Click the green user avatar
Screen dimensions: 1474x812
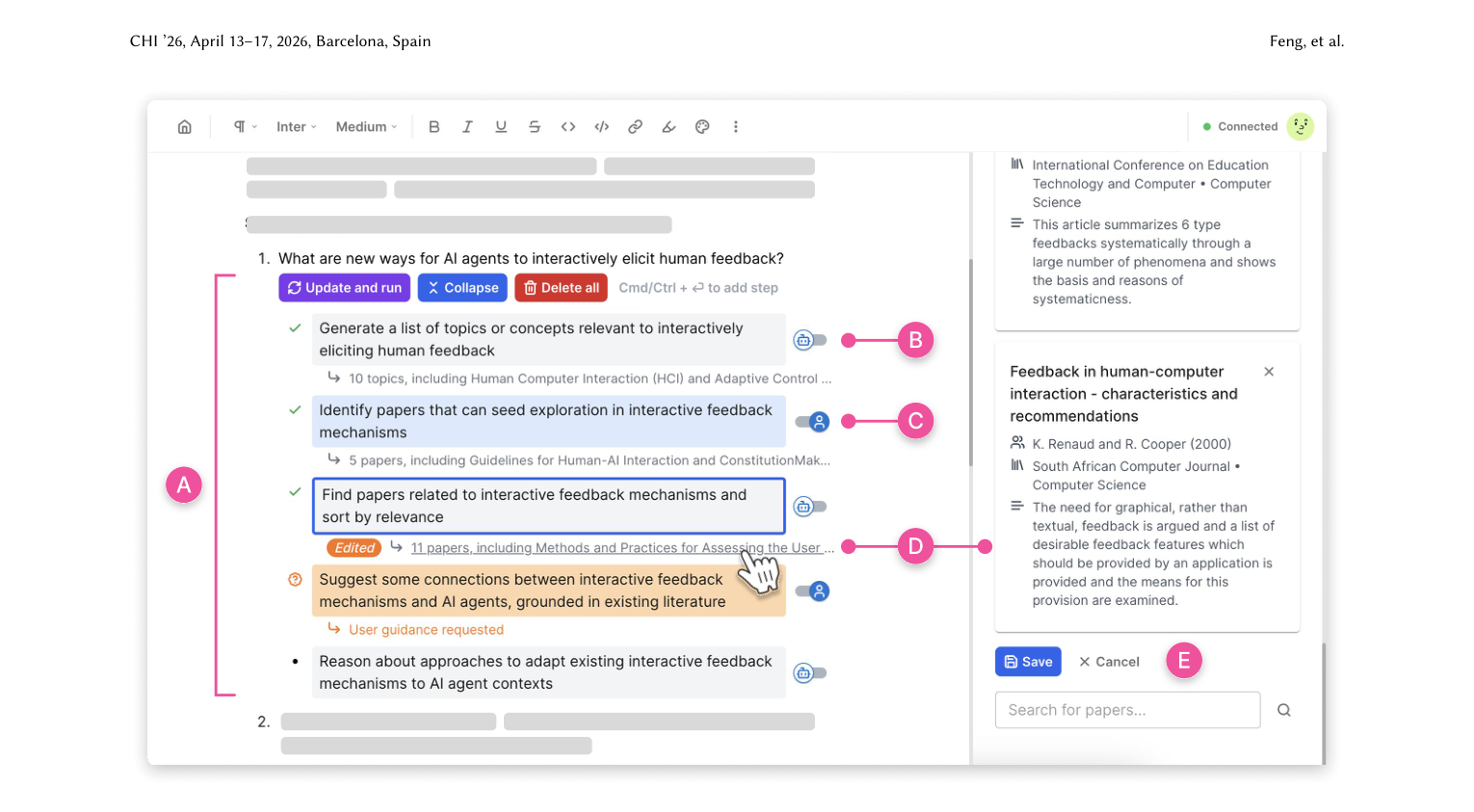pyautogui.click(x=1301, y=126)
